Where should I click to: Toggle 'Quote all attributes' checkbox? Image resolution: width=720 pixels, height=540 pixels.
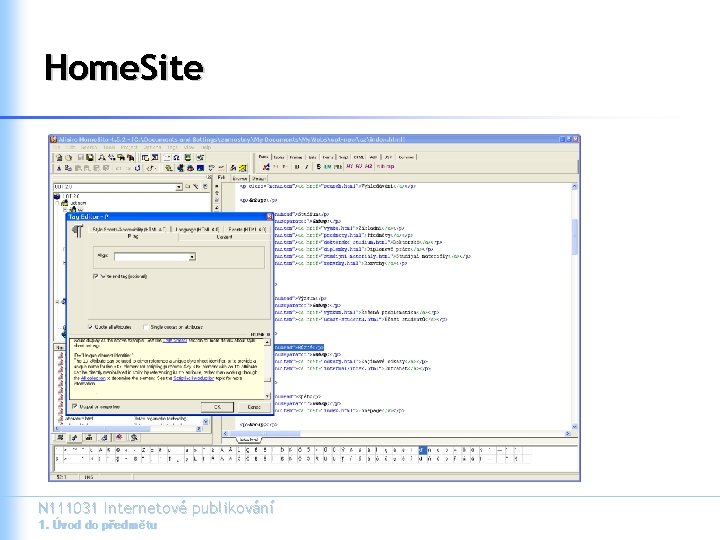[90, 327]
